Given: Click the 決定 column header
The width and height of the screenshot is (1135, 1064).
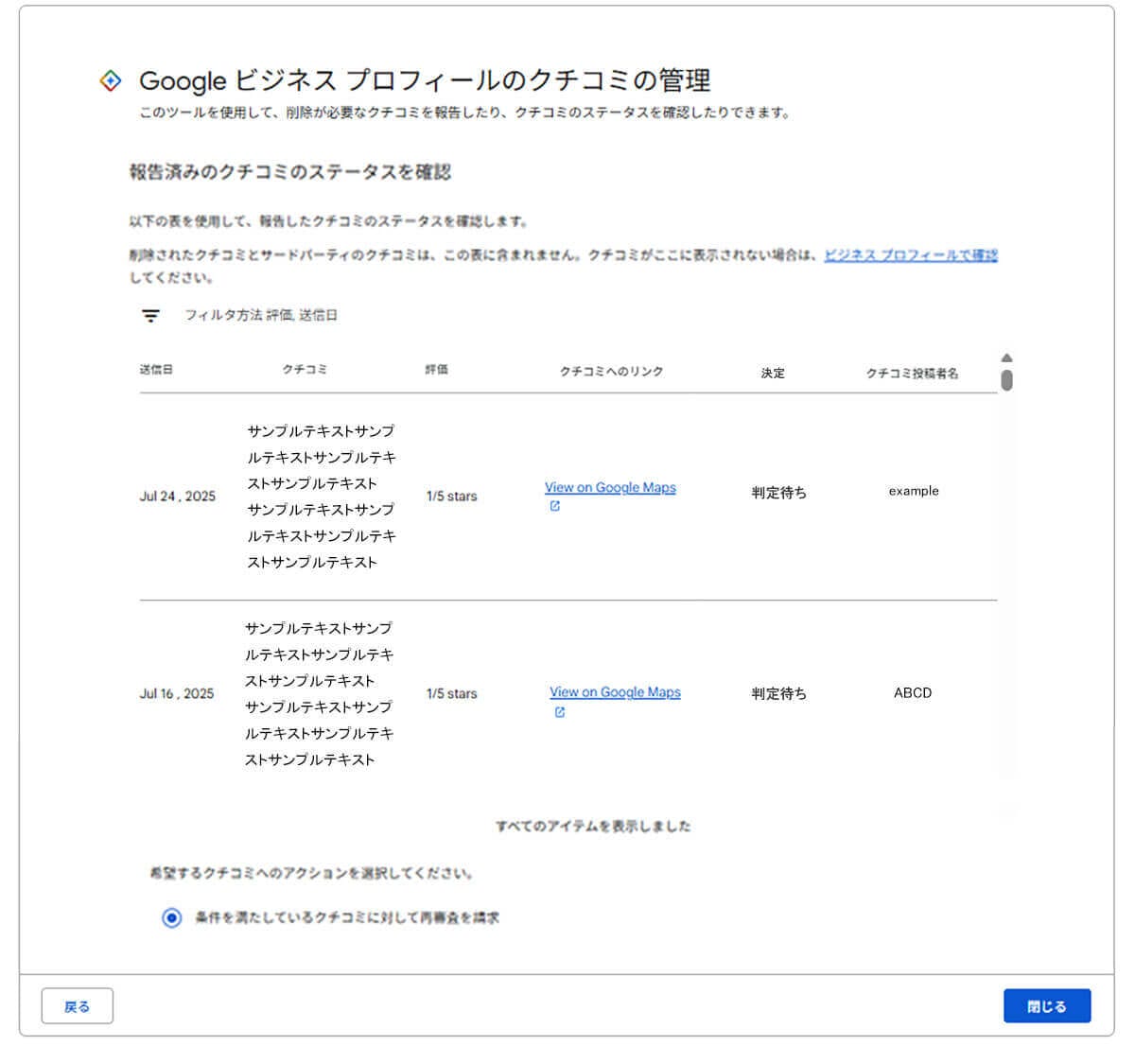Looking at the screenshot, I should coord(773,373).
